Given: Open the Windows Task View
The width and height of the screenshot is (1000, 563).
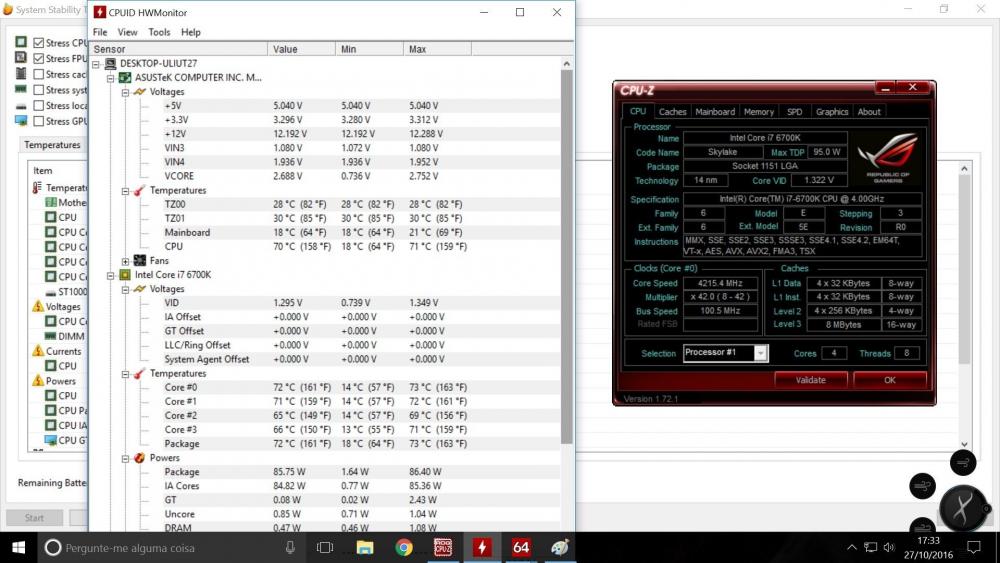Looking at the screenshot, I should [325, 547].
